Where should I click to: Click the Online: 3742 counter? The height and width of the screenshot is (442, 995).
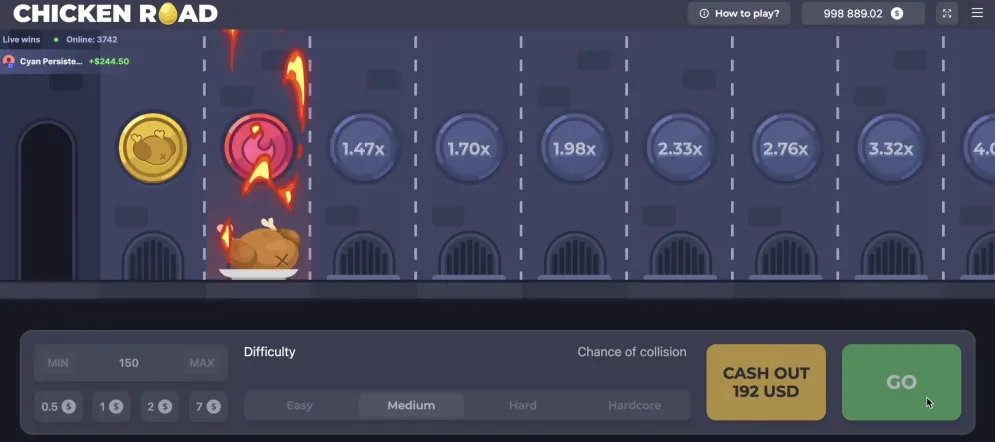[91, 39]
